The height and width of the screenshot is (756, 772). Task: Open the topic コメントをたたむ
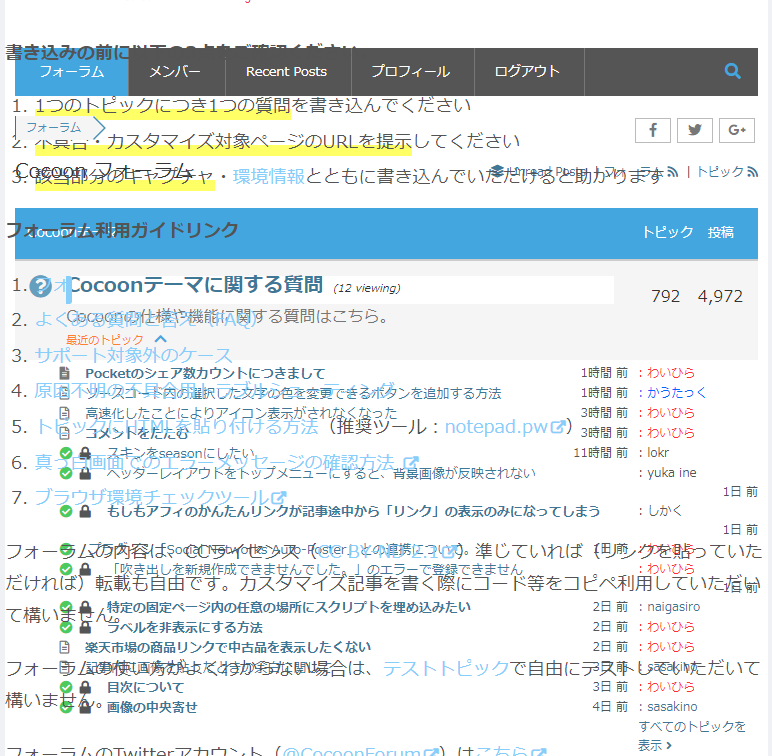tap(137, 433)
